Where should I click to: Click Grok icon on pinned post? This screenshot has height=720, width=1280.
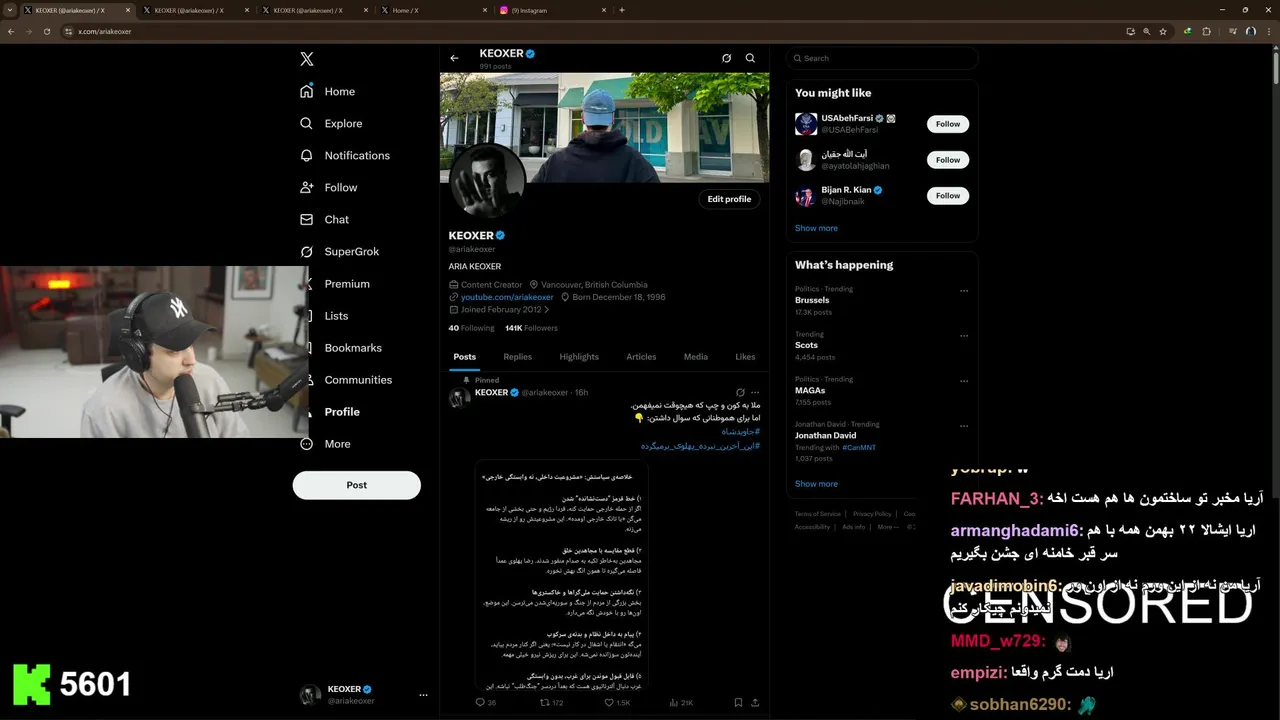(x=740, y=393)
